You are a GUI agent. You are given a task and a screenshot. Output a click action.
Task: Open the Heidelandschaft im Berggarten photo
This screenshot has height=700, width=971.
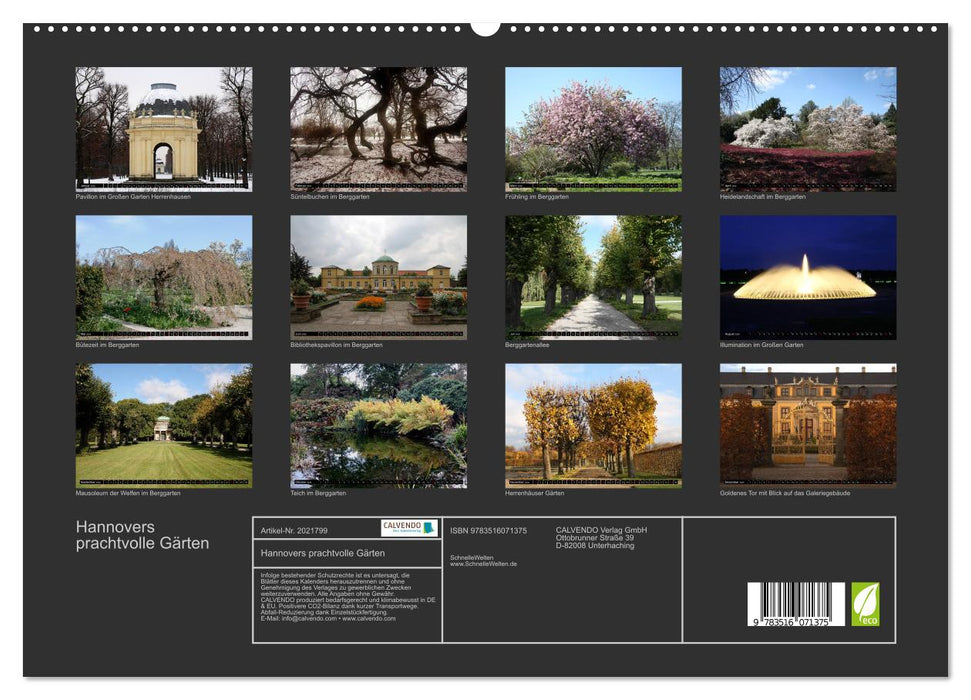pos(807,129)
